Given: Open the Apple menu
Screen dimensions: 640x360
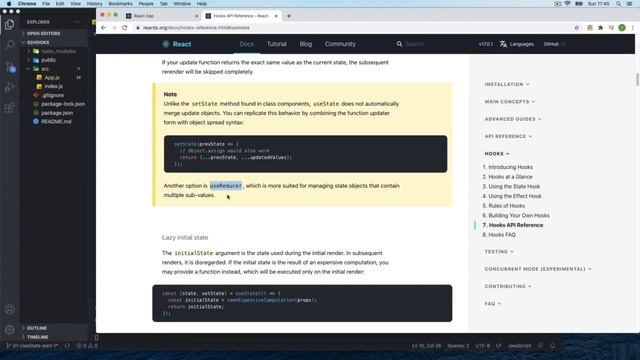Looking at the screenshot, I should coord(9,4).
